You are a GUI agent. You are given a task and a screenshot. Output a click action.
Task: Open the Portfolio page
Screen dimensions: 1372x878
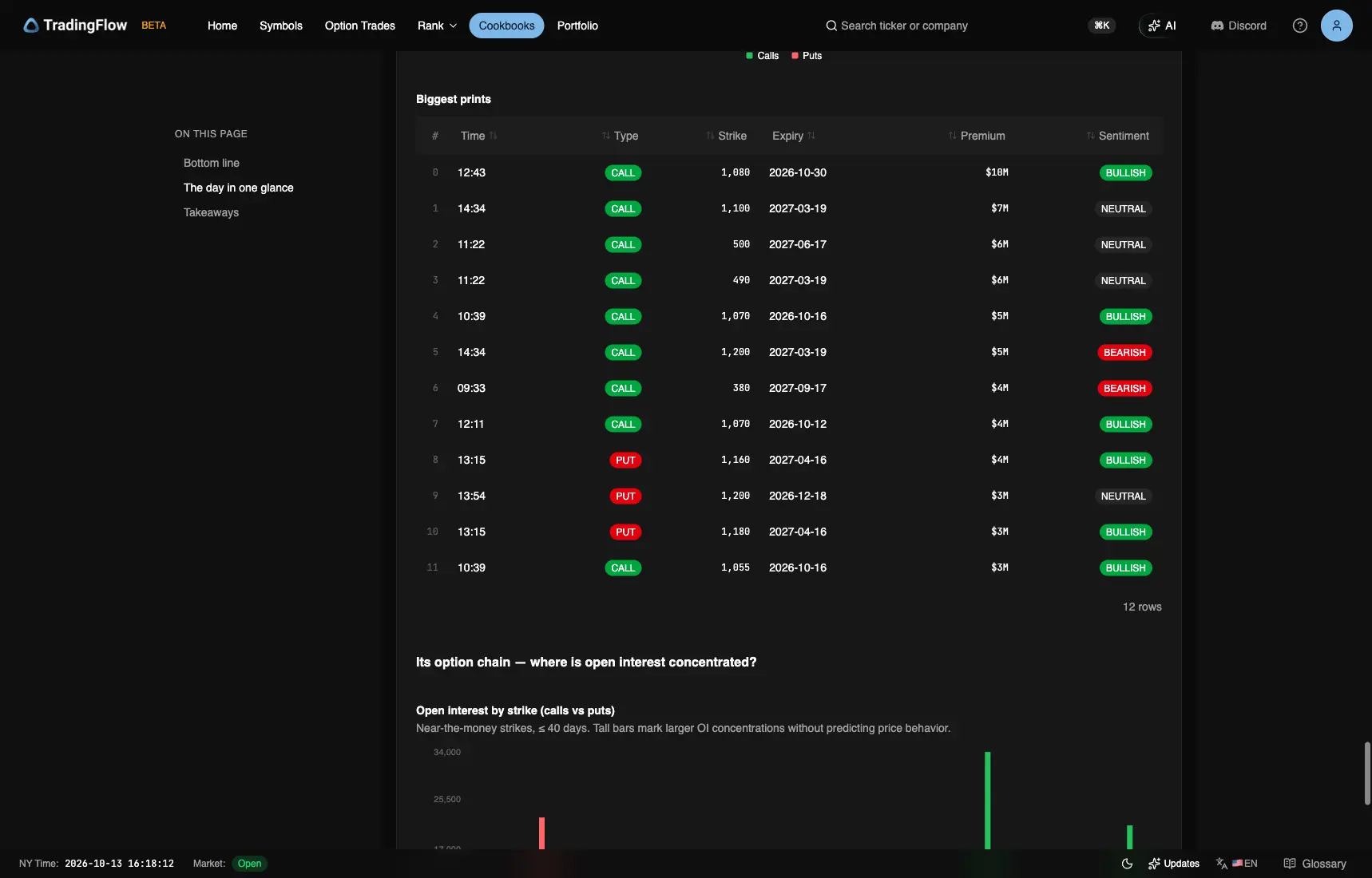(x=577, y=26)
